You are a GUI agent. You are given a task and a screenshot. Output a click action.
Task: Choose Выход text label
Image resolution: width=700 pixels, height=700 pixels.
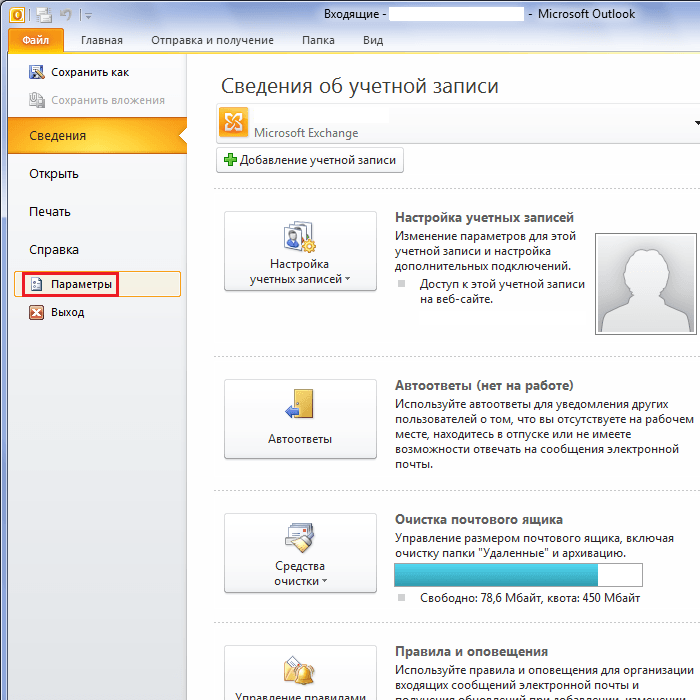[x=67, y=312]
